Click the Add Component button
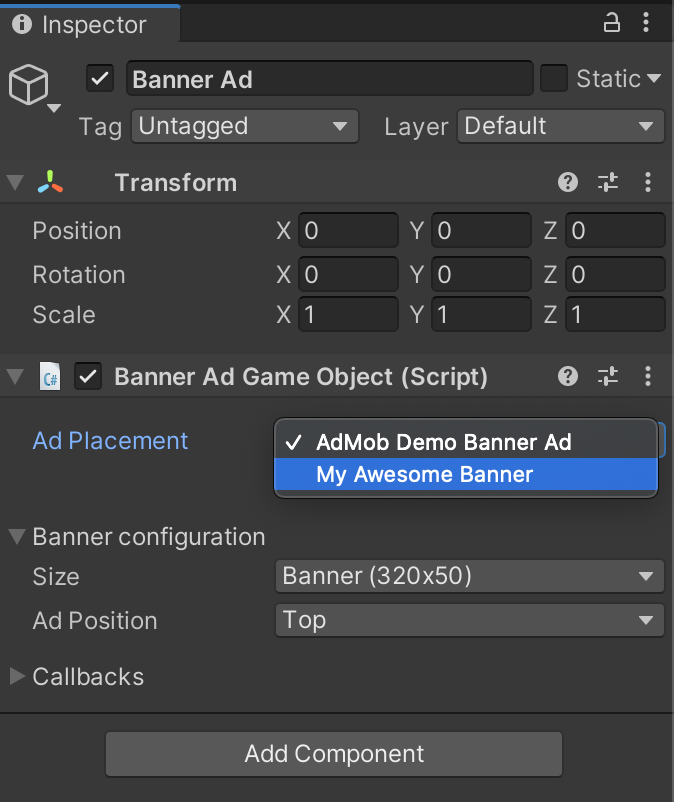The width and height of the screenshot is (674, 802). [334, 754]
